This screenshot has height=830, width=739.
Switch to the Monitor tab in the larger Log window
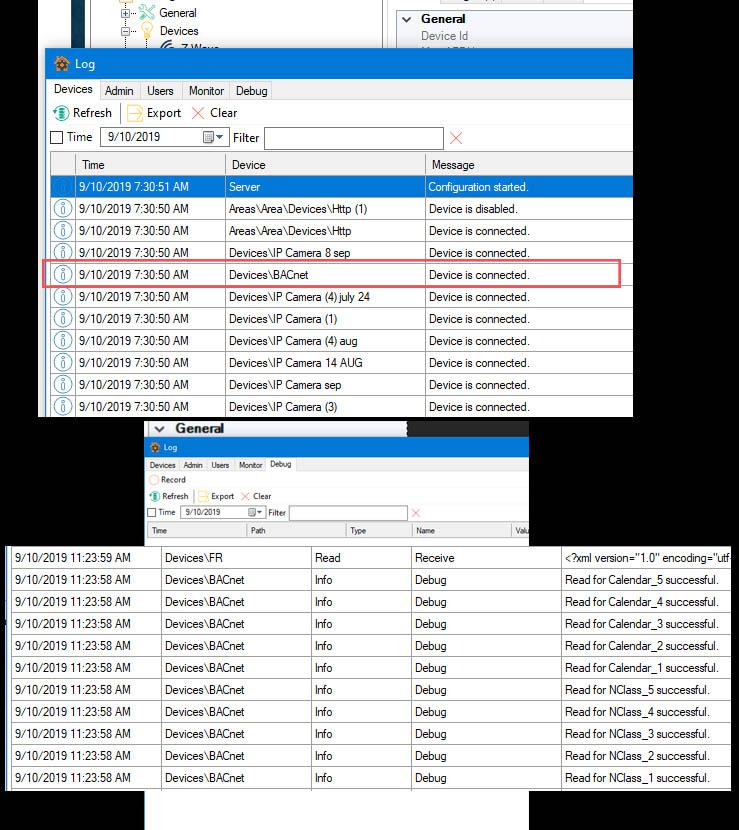click(206, 91)
